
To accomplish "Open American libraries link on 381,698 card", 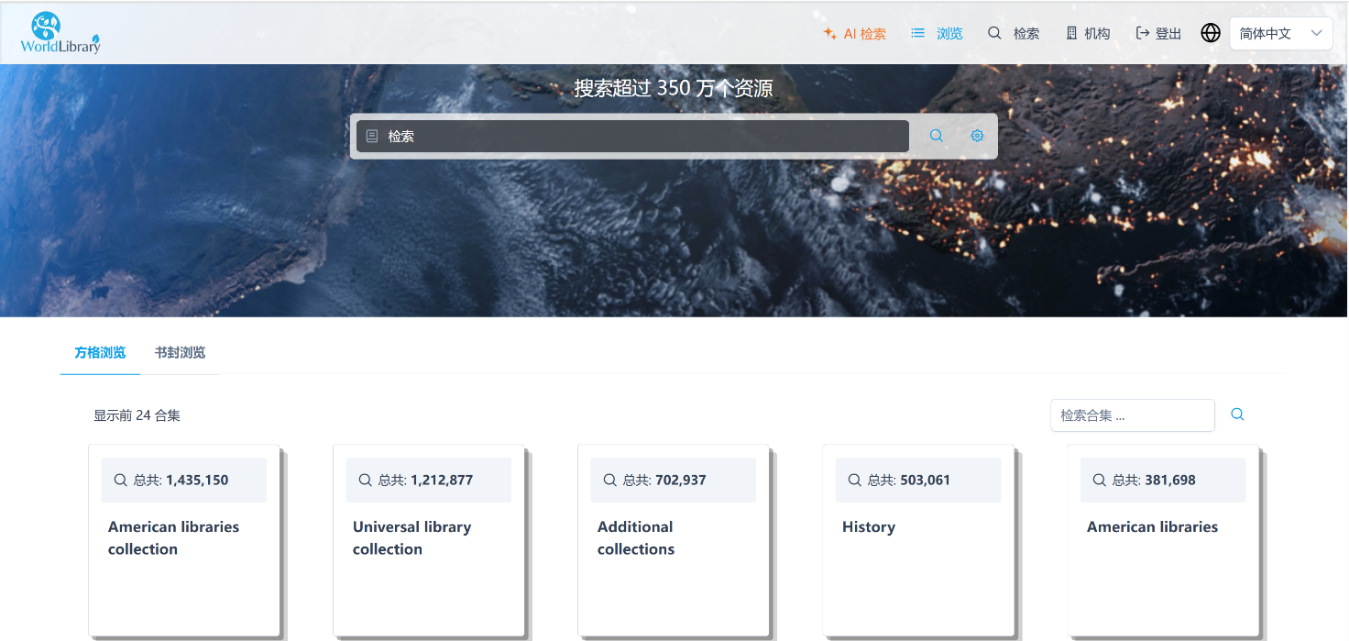I will (x=1152, y=527).
